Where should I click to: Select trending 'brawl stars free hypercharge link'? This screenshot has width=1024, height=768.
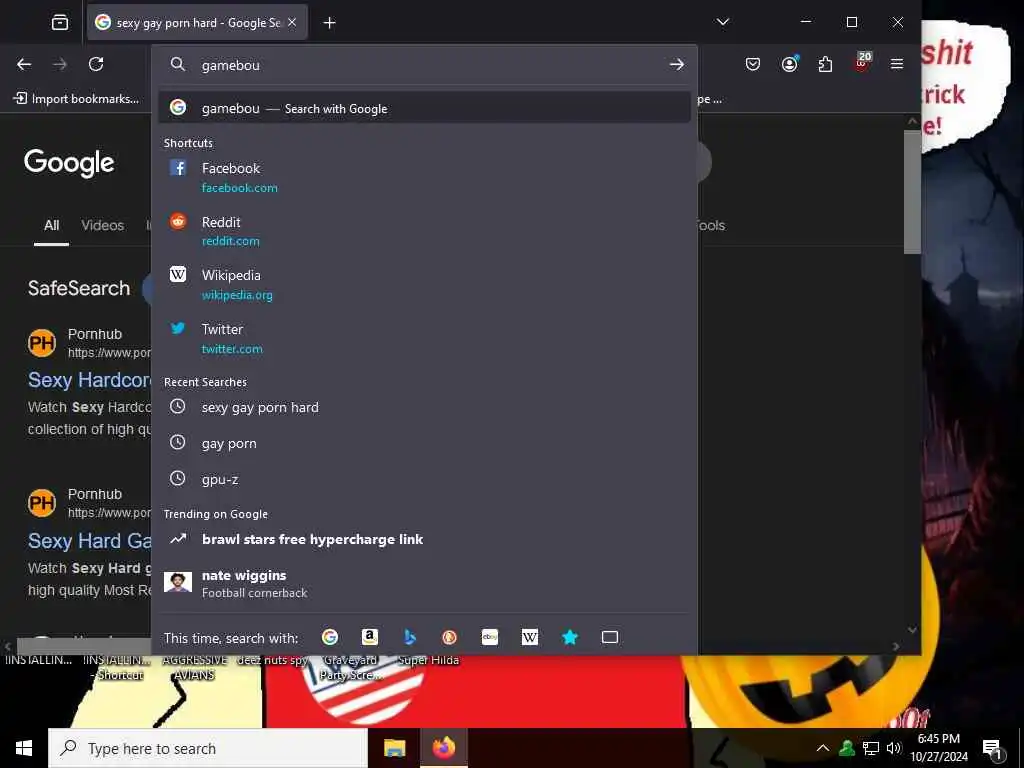(x=424, y=539)
